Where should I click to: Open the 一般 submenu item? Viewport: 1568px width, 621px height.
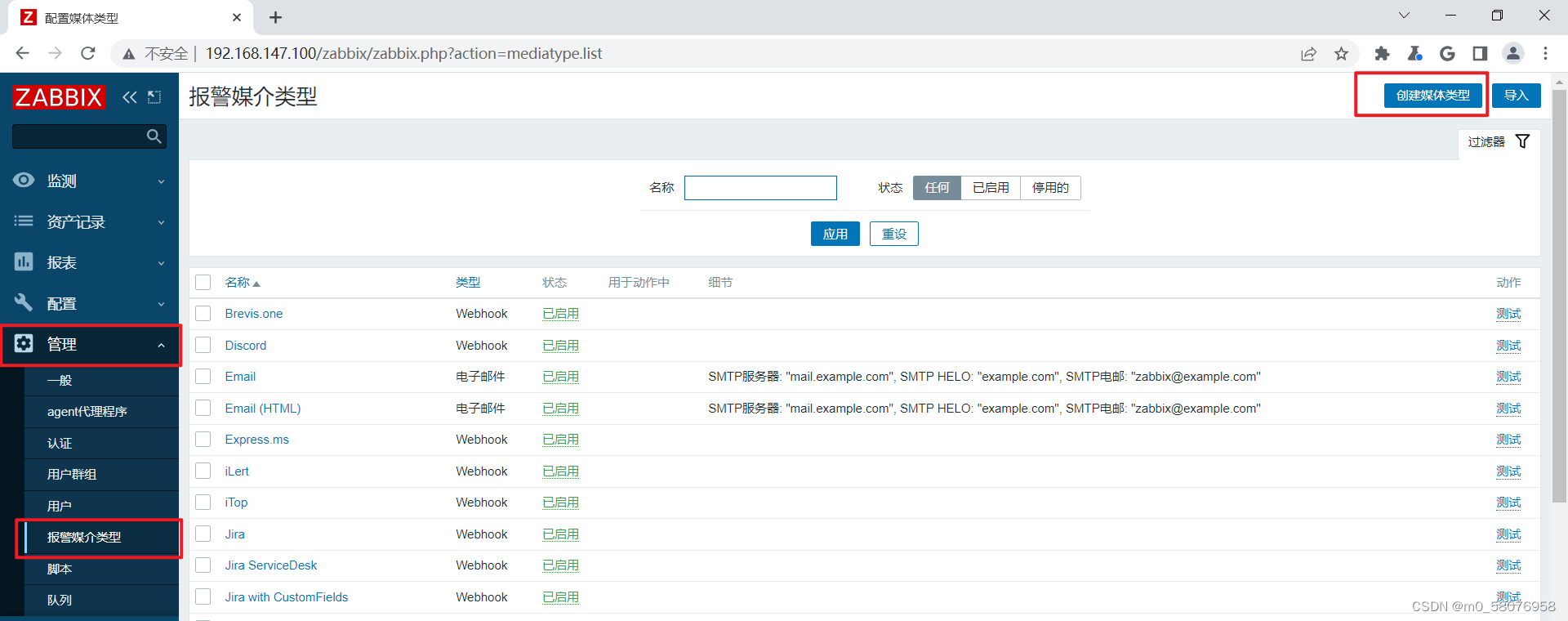click(60, 380)
